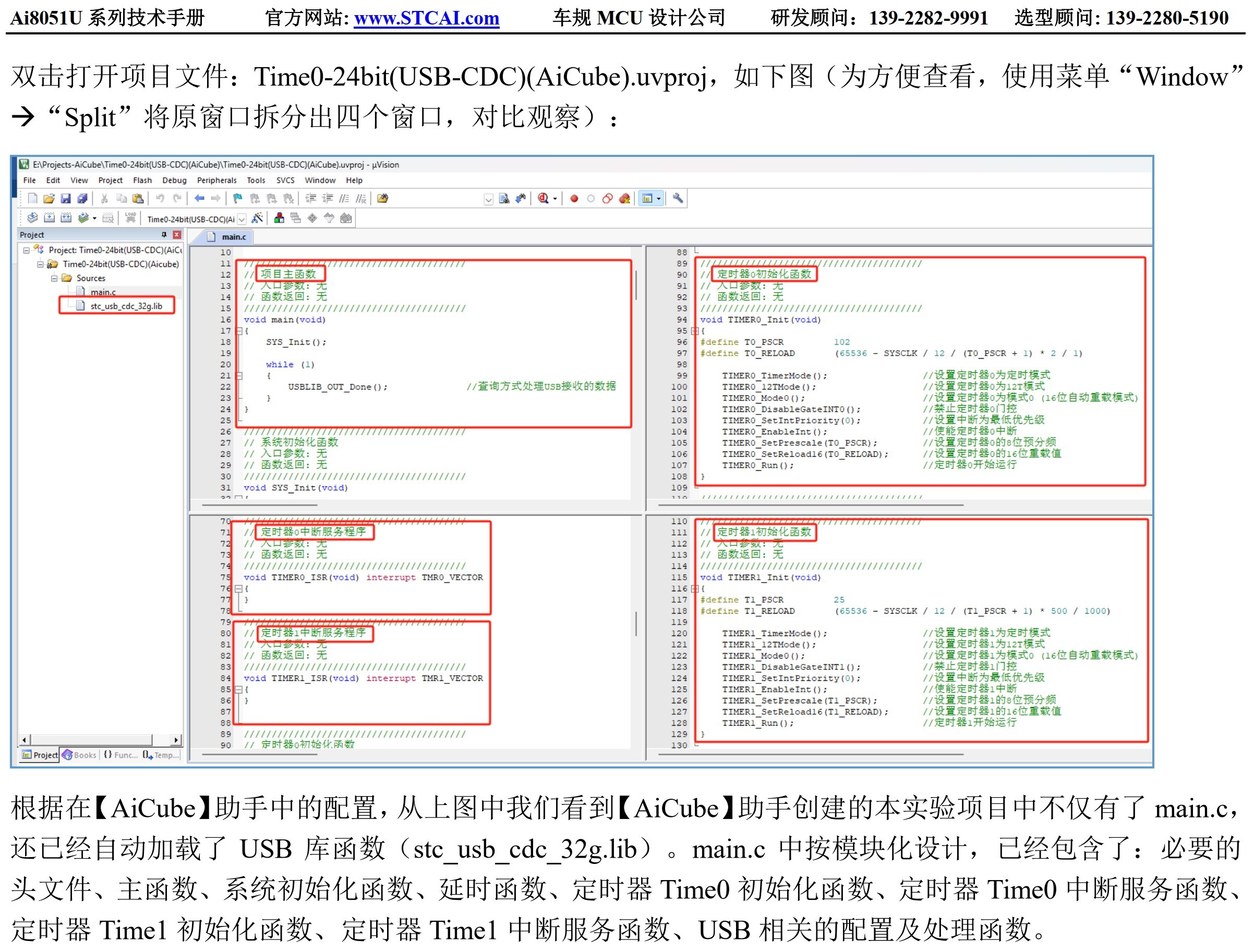
Task: Click the Redo arrow icon
Action: (x=177, y=198)
